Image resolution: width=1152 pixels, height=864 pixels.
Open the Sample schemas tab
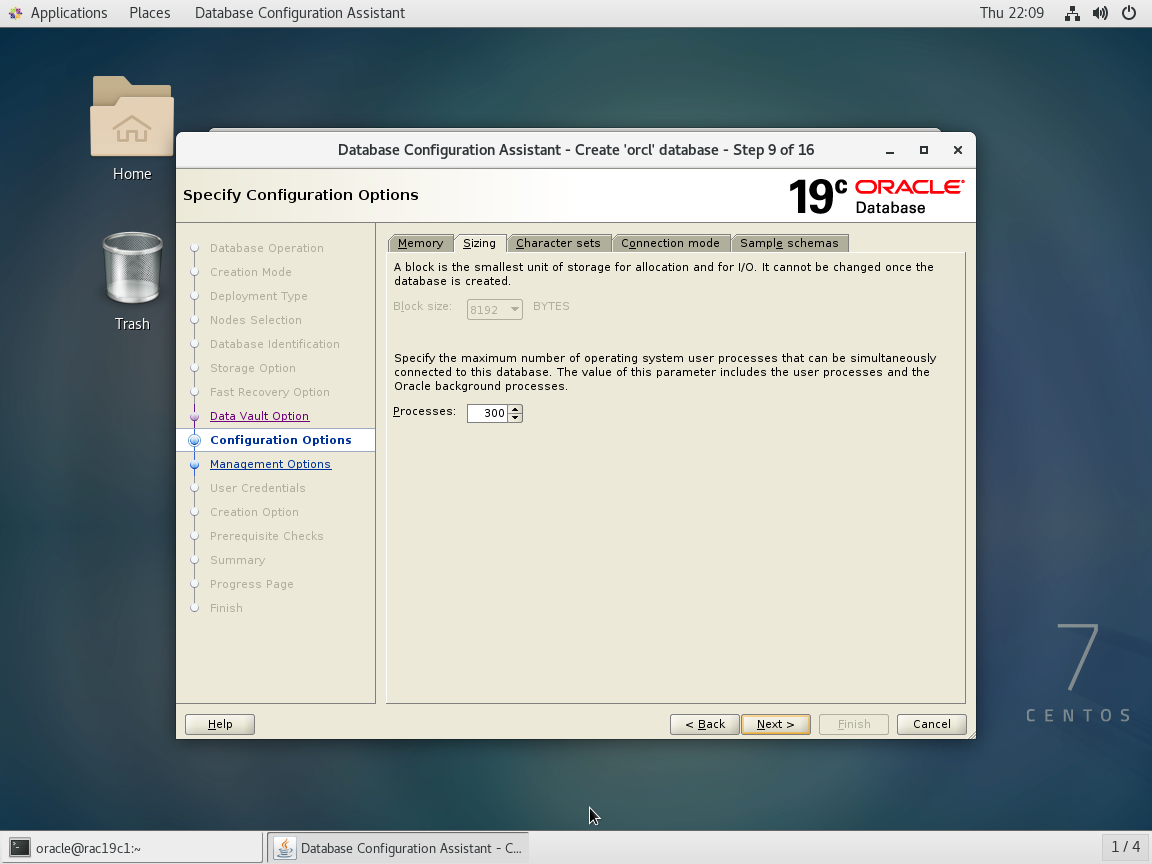(790, 242)
